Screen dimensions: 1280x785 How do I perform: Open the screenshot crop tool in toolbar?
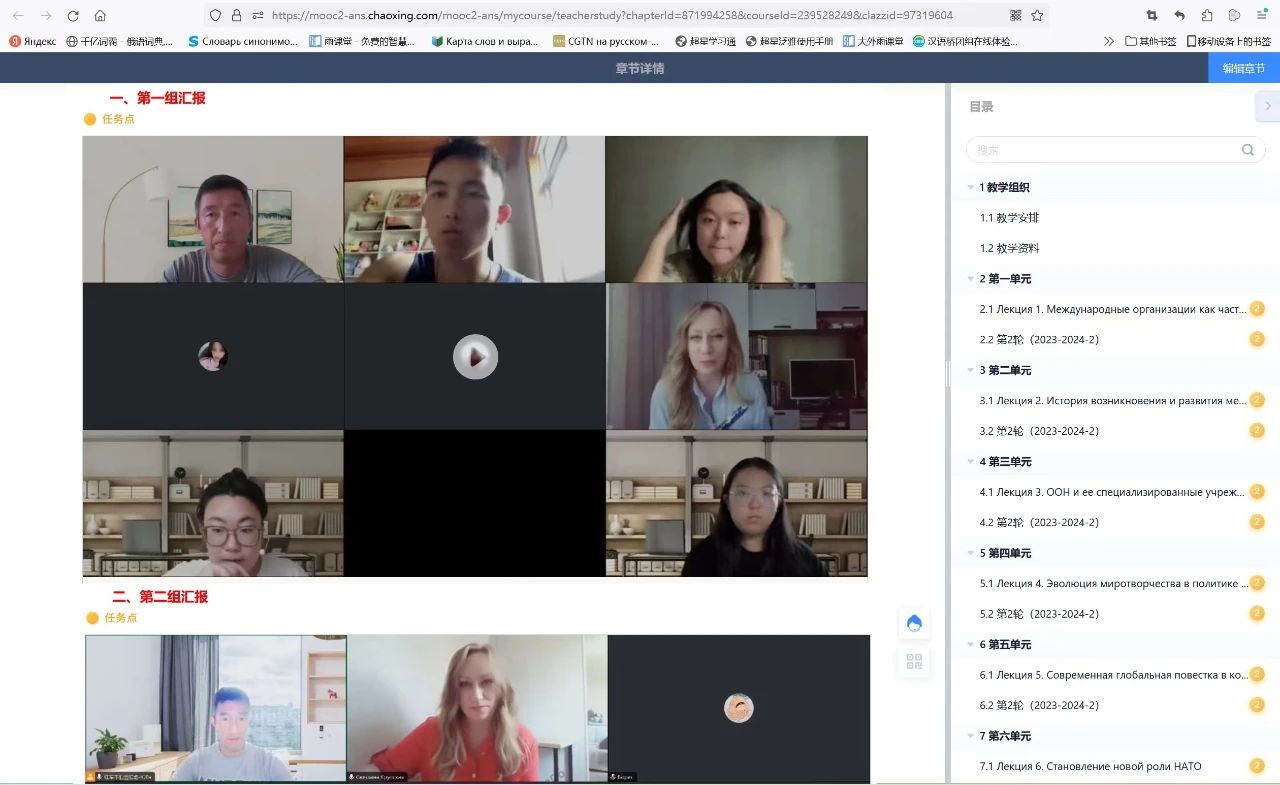(1152, 16)
